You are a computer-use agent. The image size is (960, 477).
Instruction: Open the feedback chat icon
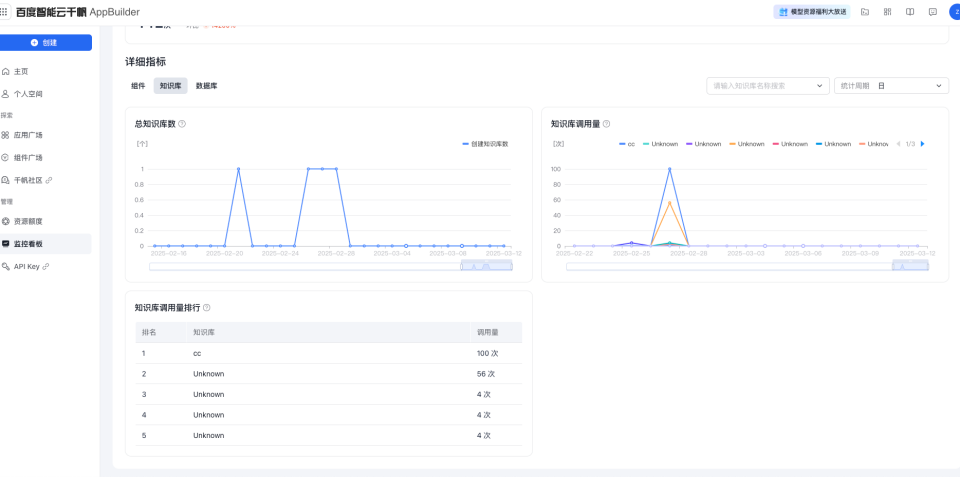932,12
